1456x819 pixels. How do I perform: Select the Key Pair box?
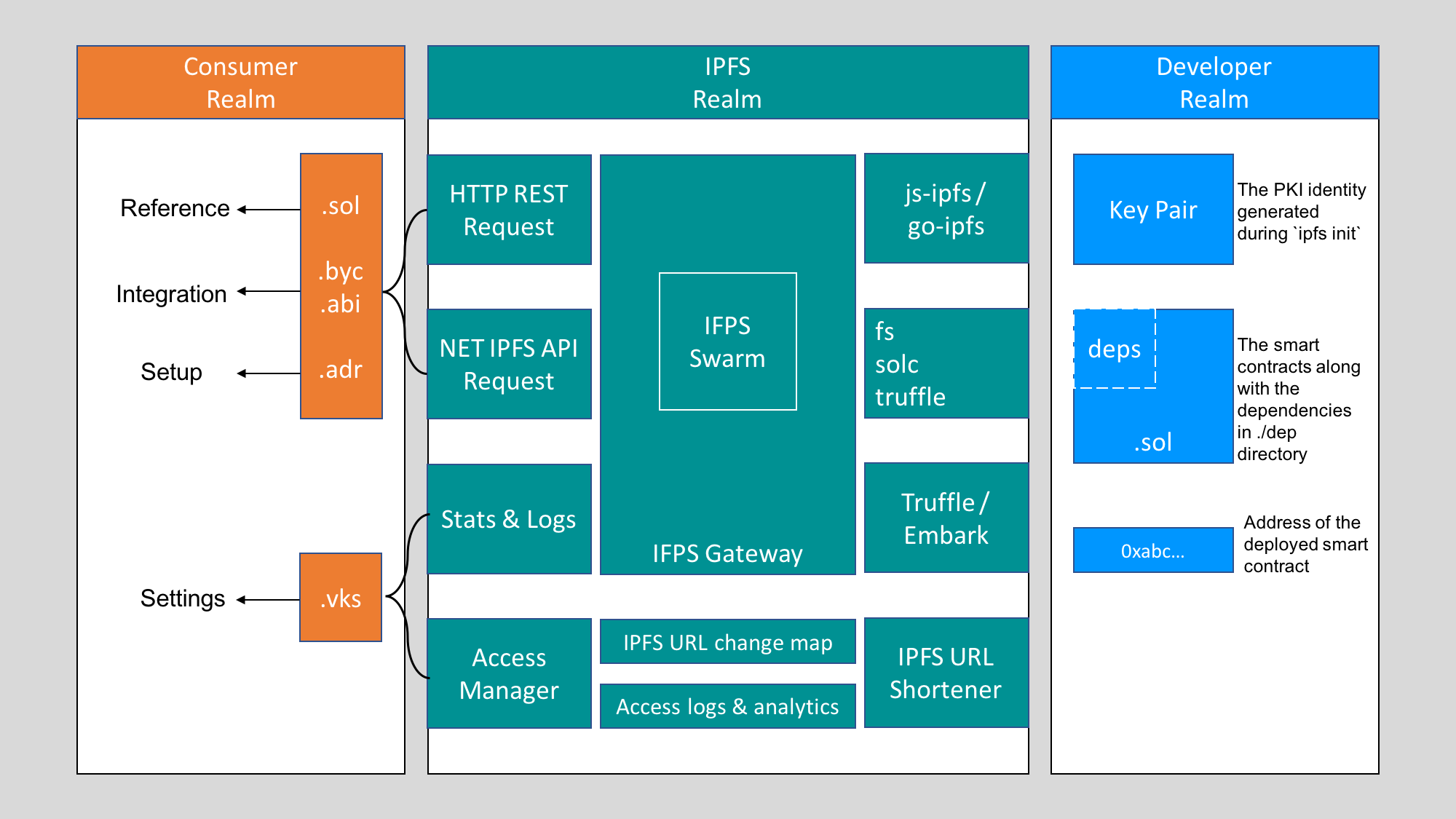tap(1152, 210)
